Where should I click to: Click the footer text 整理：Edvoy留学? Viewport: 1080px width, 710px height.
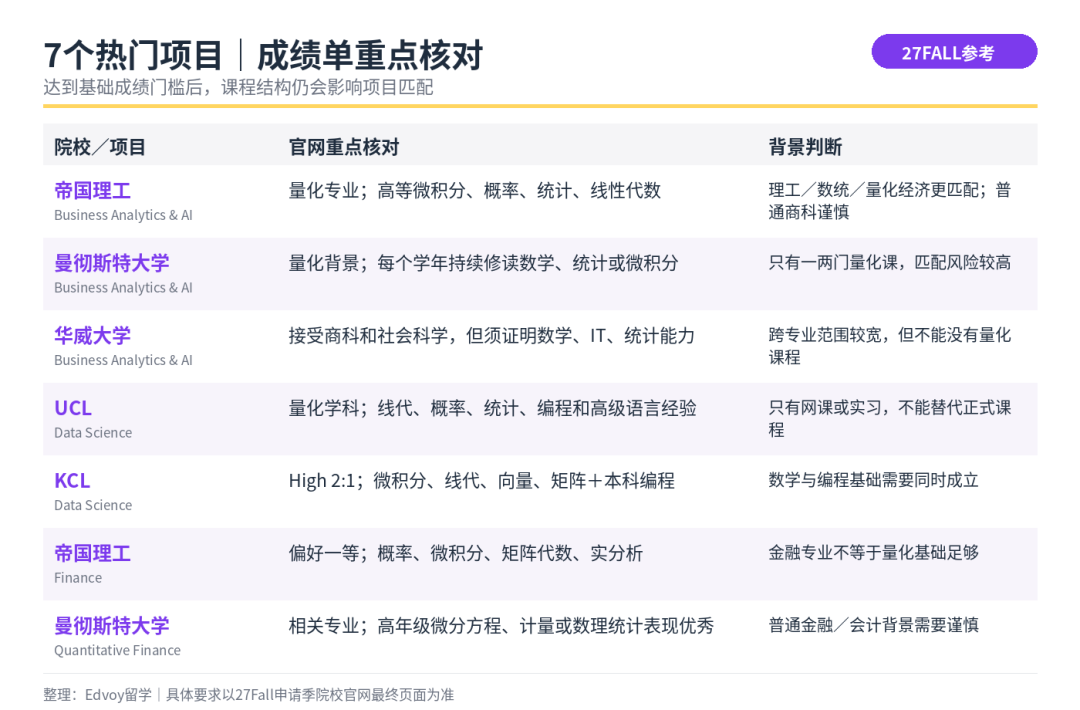(97, 694)
